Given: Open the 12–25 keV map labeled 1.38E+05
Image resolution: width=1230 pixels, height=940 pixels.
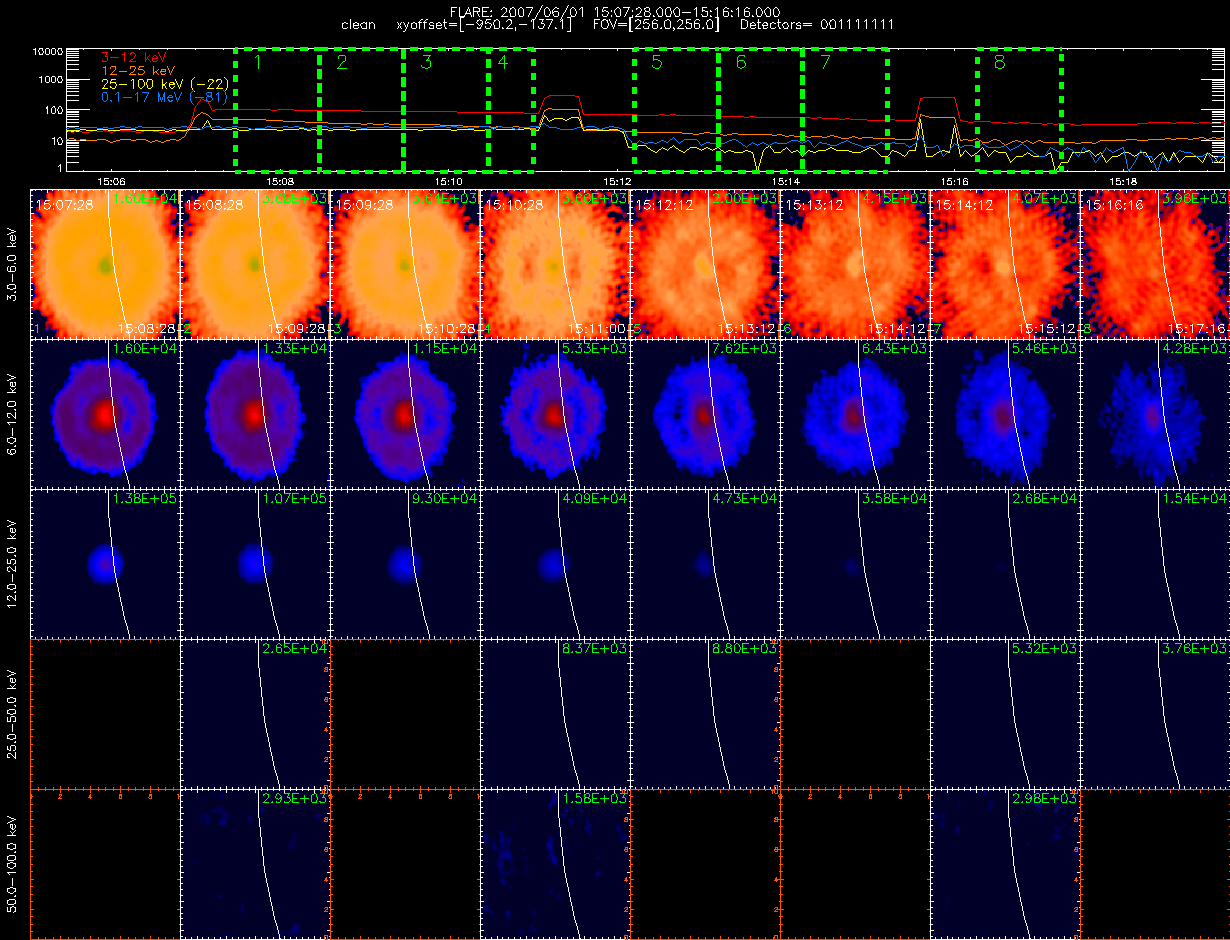Looking at the screenshot, I should tap(105, 563).
